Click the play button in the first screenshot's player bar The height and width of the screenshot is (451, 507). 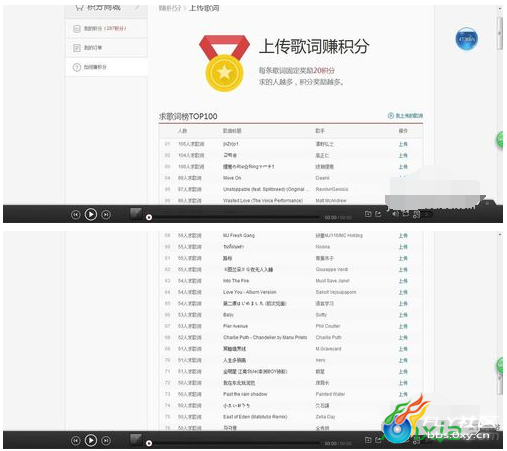tap(91, 214)
